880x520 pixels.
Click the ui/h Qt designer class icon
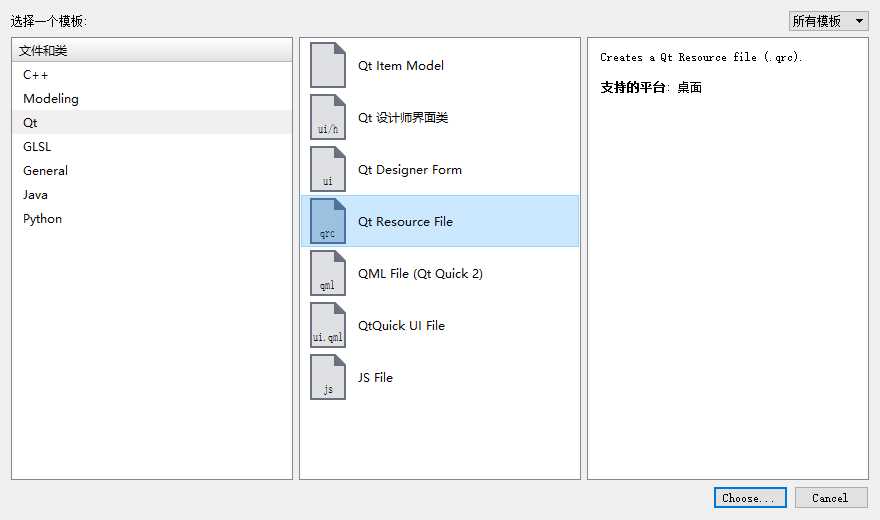(328, 117)
